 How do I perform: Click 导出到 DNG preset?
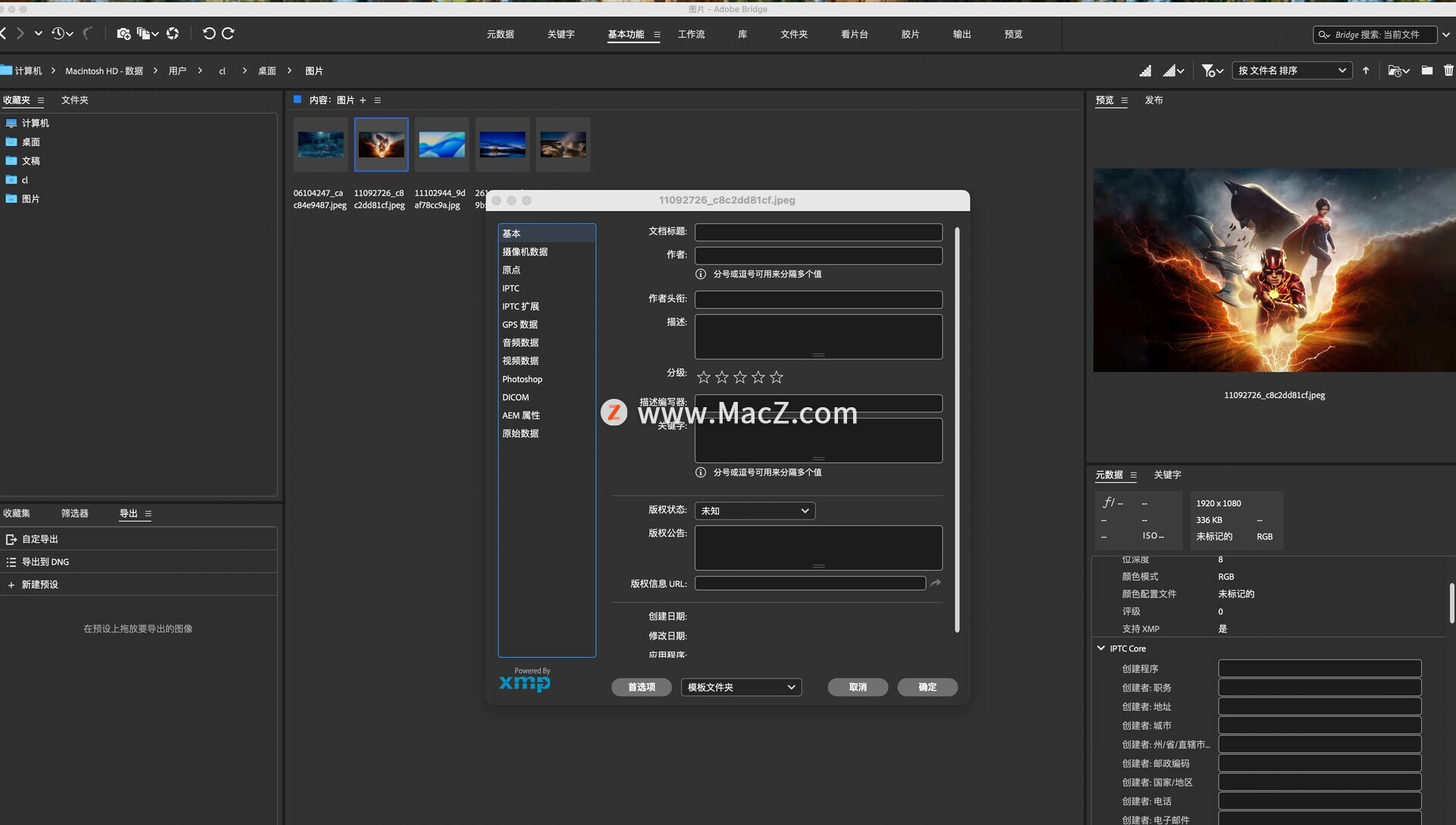pyautogui.click(x=139, y=562)
